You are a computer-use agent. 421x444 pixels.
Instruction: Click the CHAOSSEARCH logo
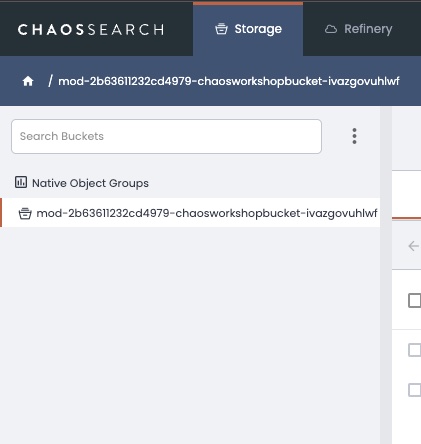[91, 29]
